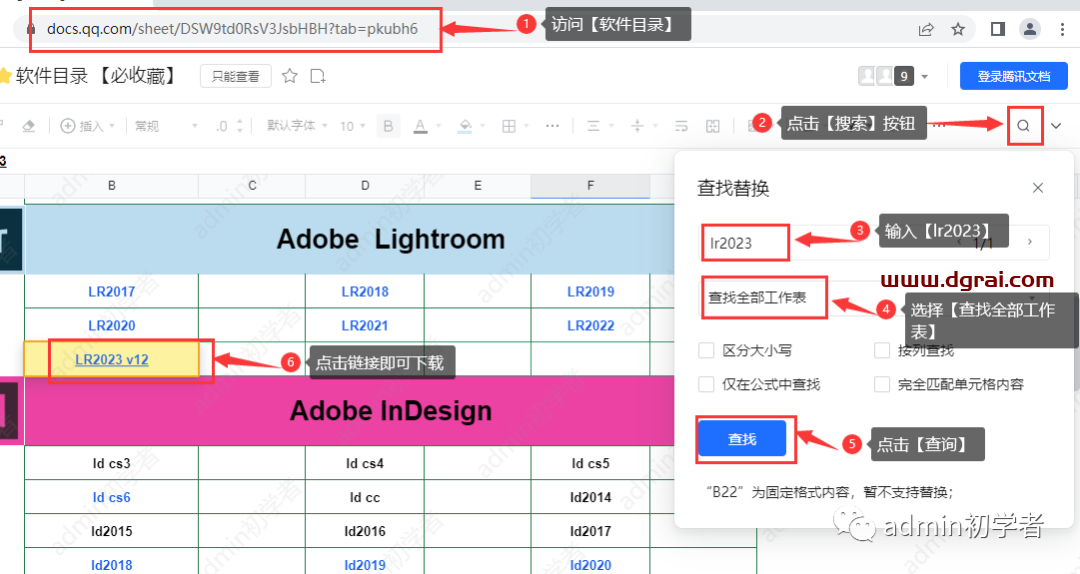Open the 默认字体 font dropdown

pyautogui.click(x=297, y=126)
